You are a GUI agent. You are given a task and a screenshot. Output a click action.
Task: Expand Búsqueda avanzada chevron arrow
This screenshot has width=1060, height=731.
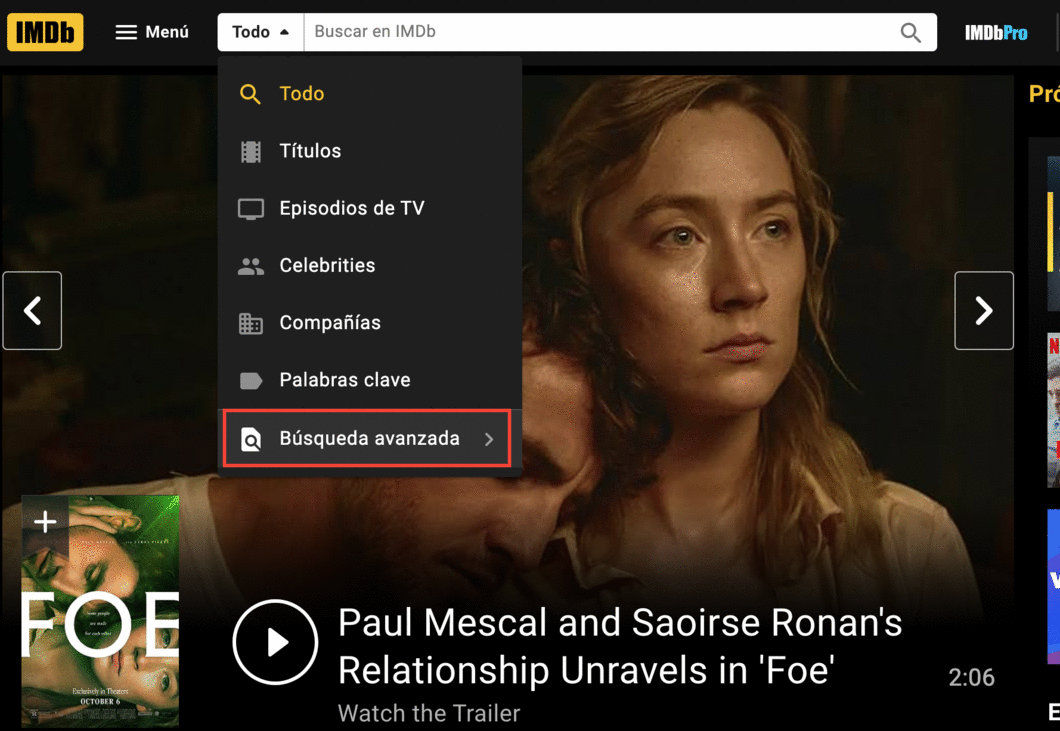click(x=489, y=440)
